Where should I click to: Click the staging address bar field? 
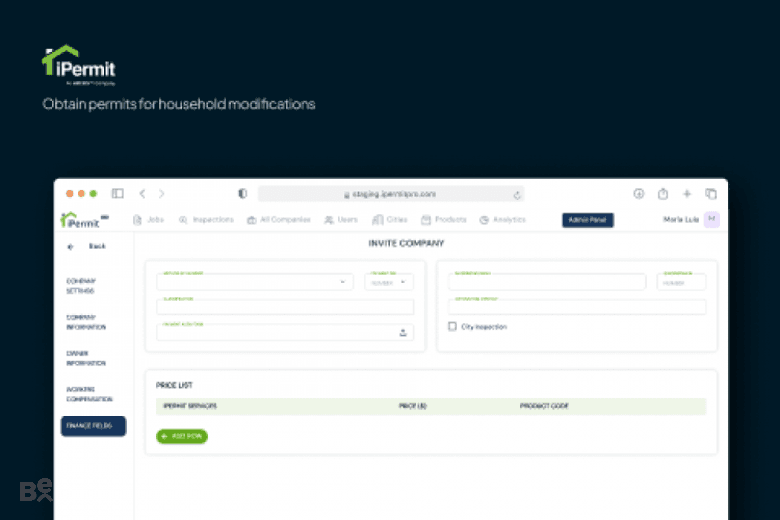tap(390, 194)
